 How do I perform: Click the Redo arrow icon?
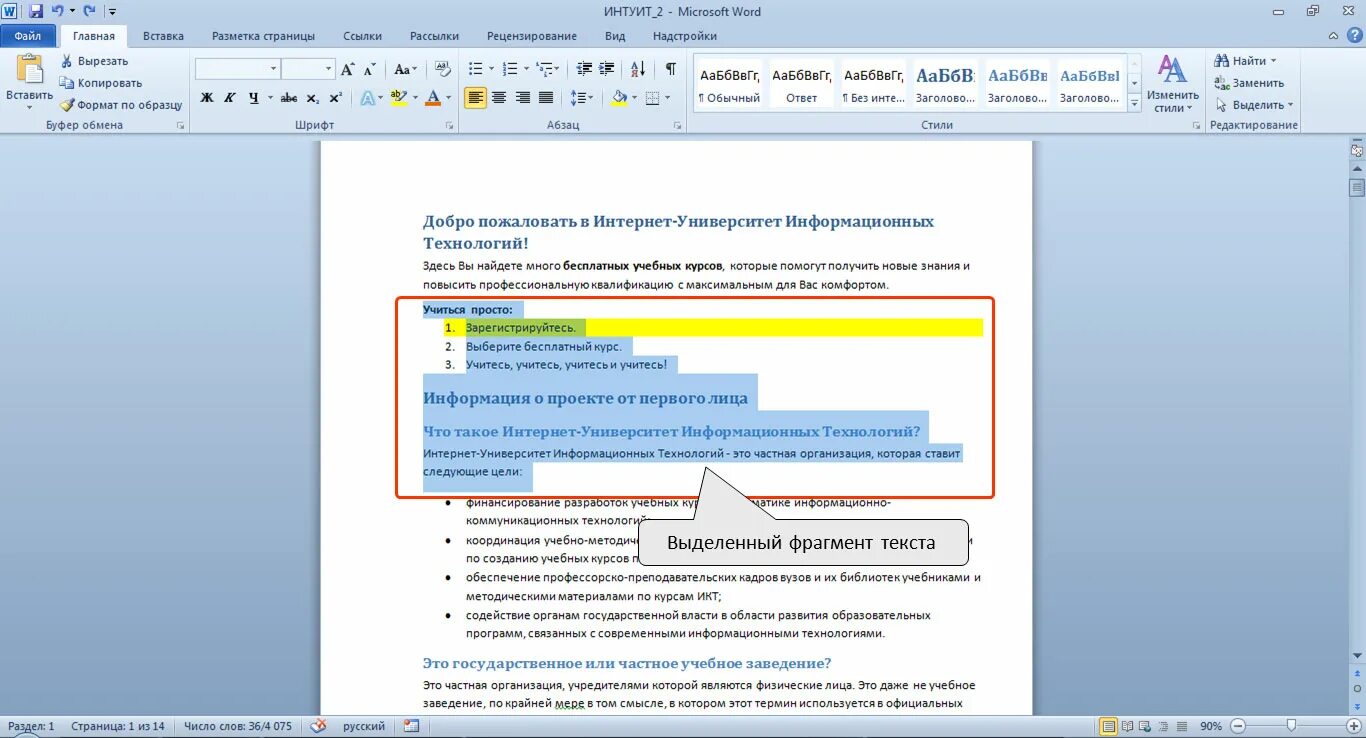tap(90, 11)
